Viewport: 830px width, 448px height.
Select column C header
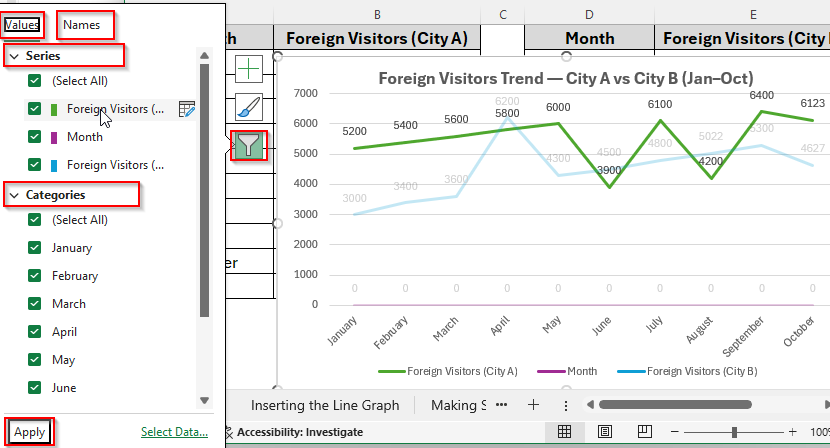(503, 15)
